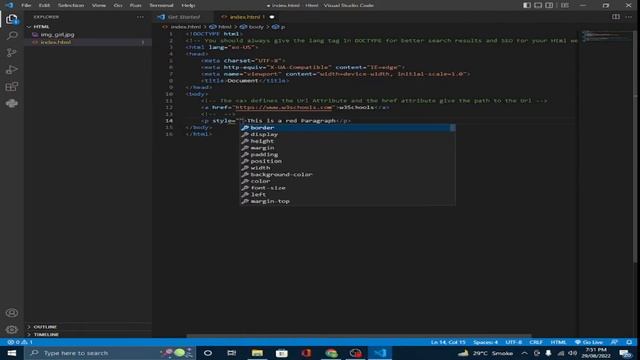Open Run and Debug view
Viewport: 640px width, 360px height.
[12, 69]
